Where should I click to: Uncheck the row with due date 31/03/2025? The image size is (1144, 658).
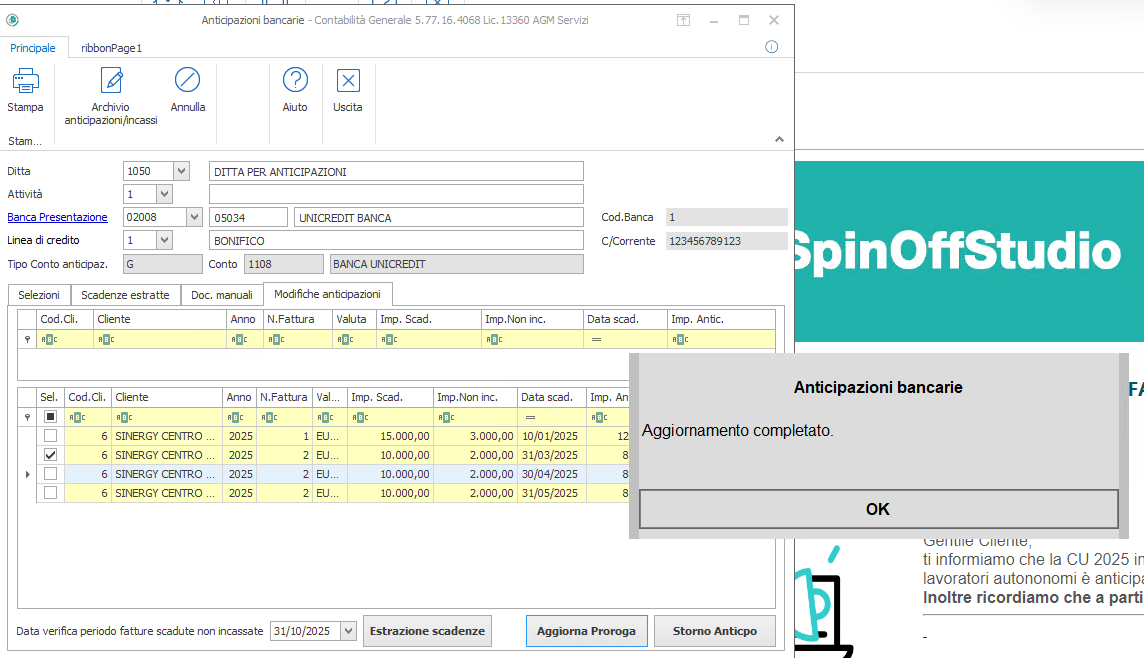50,455
